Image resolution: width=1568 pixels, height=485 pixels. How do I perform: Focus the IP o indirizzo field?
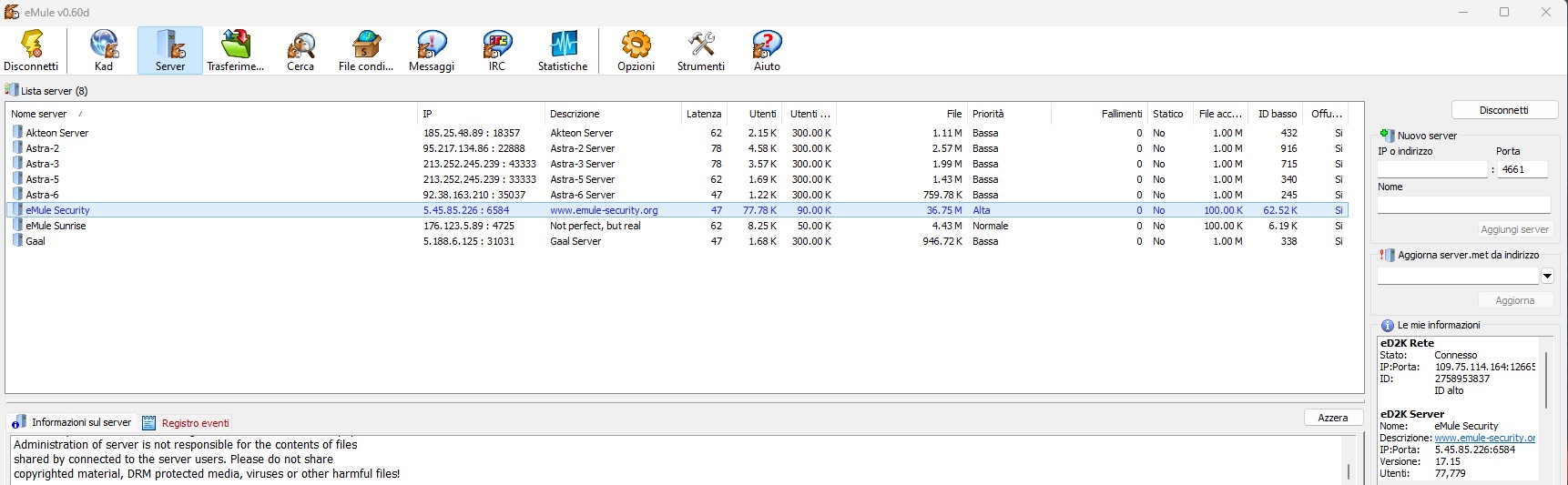1432,169
